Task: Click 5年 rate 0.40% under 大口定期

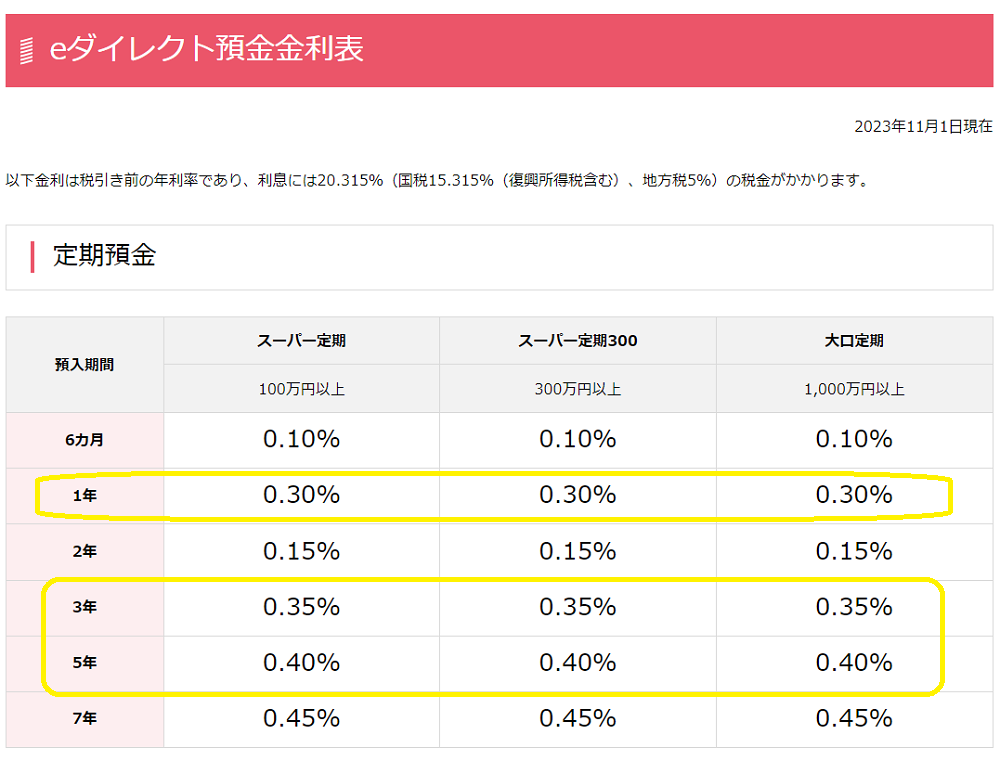Action: [x=854, y=662]
